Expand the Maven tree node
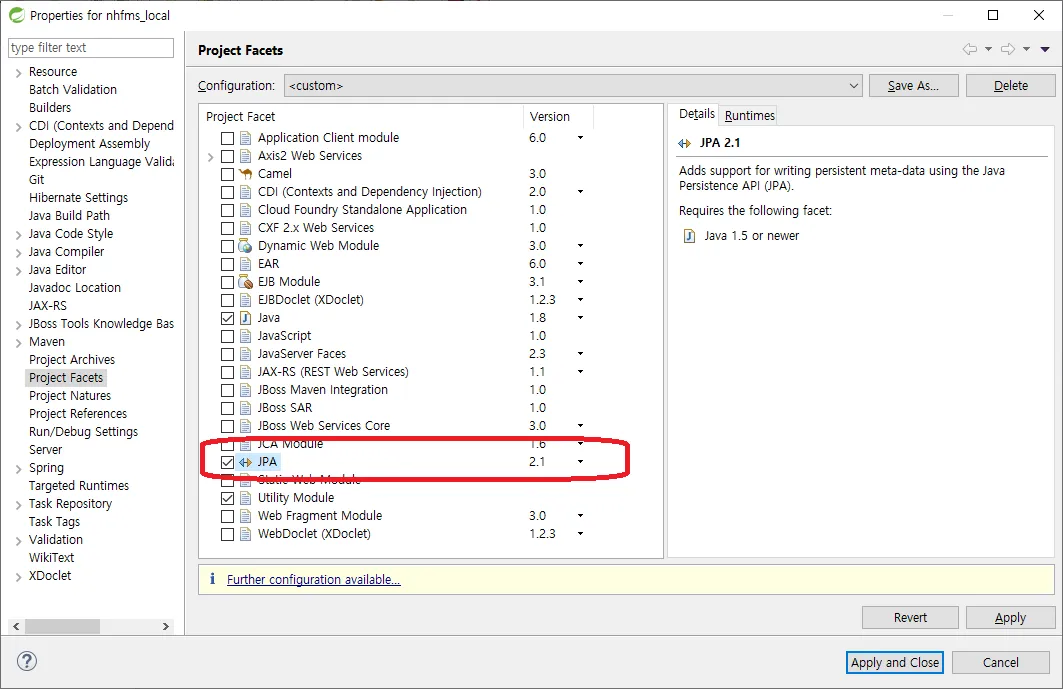The image size is (1063, 689). (18, 342)
